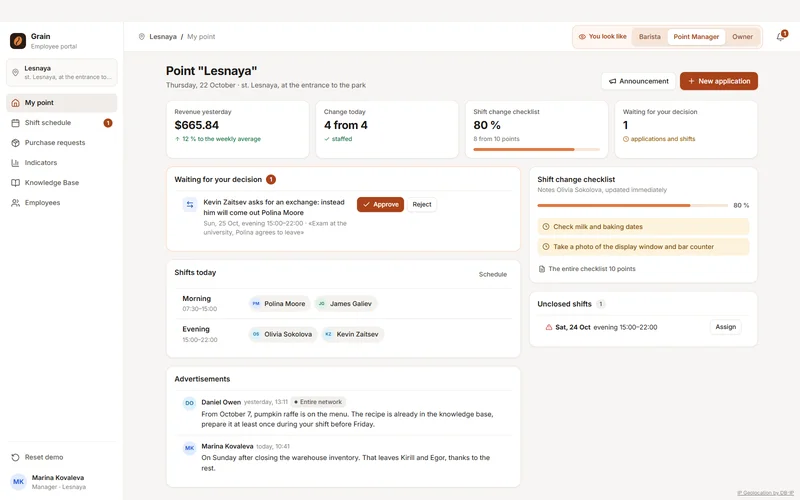This screenshot has width=800, height=500.
Task: Switch view to Barista role
Action: pyautogui.click(x=649, y=37)
